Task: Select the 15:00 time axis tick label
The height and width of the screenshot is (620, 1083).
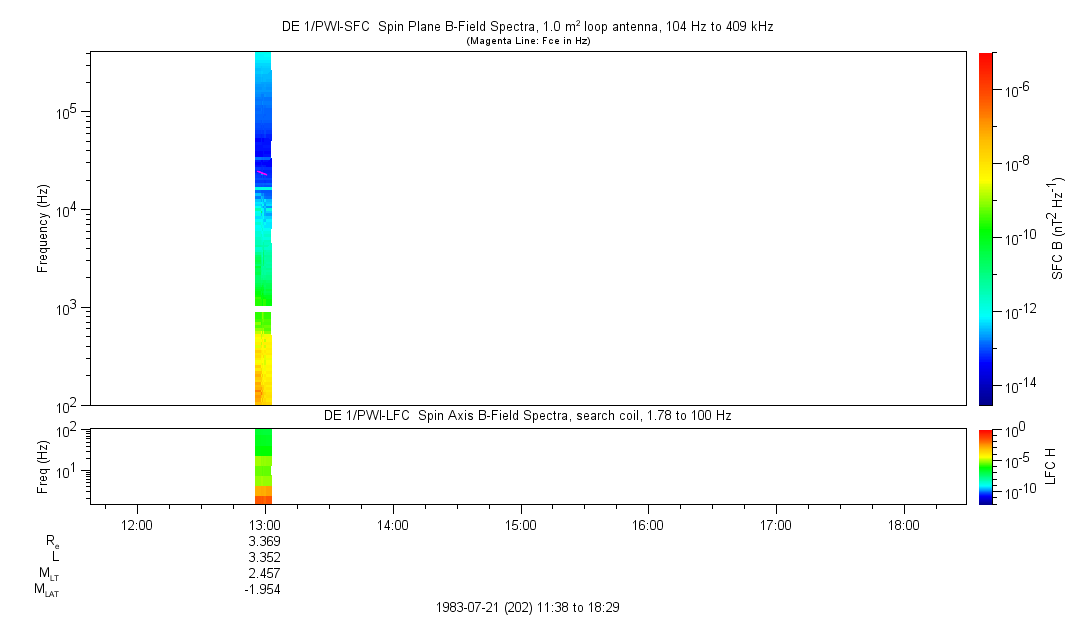Action: point(520,524)
